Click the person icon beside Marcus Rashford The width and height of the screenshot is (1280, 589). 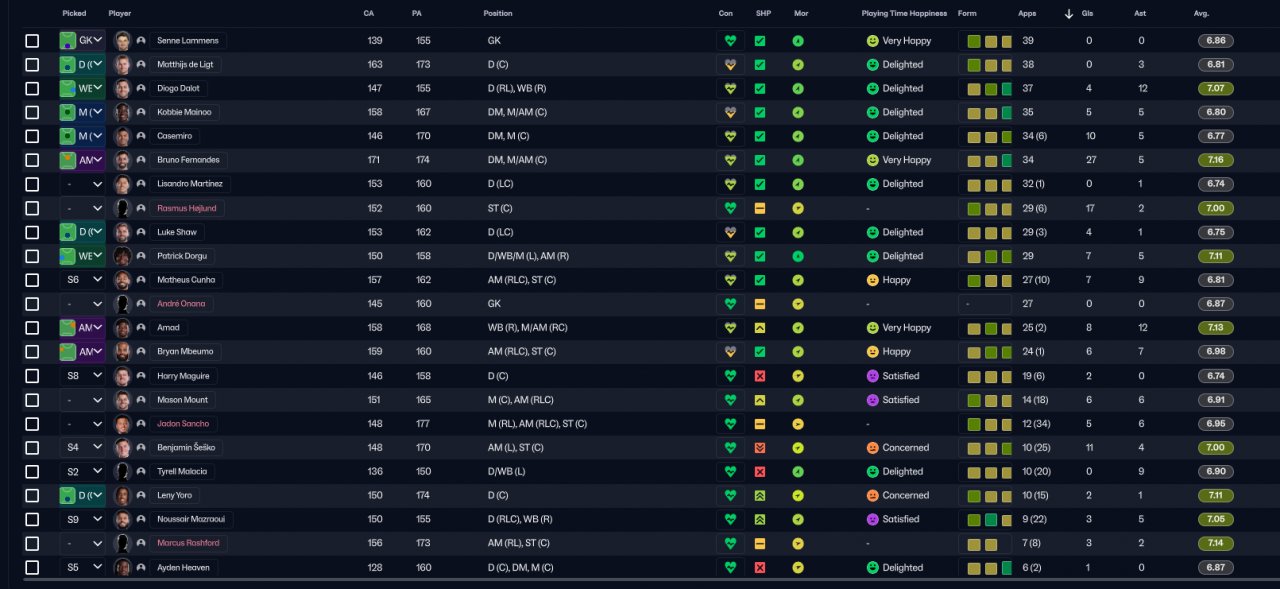tap(141, 545)
